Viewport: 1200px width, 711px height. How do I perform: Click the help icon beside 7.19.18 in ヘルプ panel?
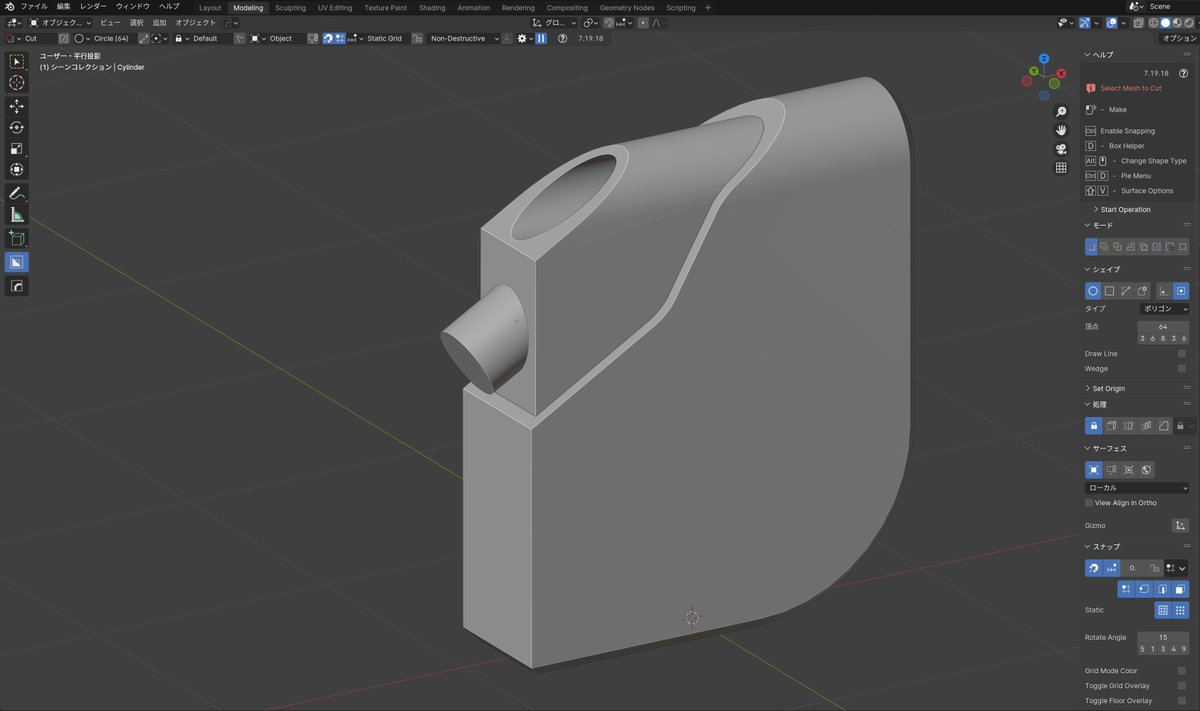click(1183, 73)
